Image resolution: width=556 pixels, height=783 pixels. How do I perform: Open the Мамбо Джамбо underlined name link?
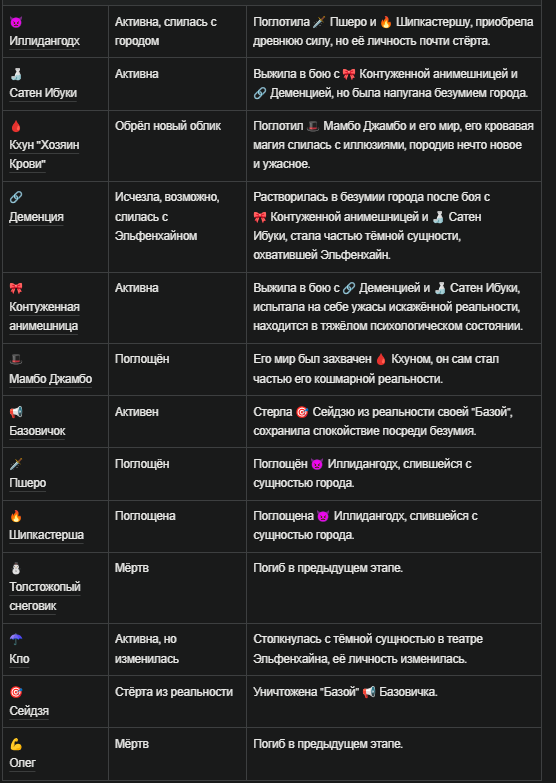50,379
